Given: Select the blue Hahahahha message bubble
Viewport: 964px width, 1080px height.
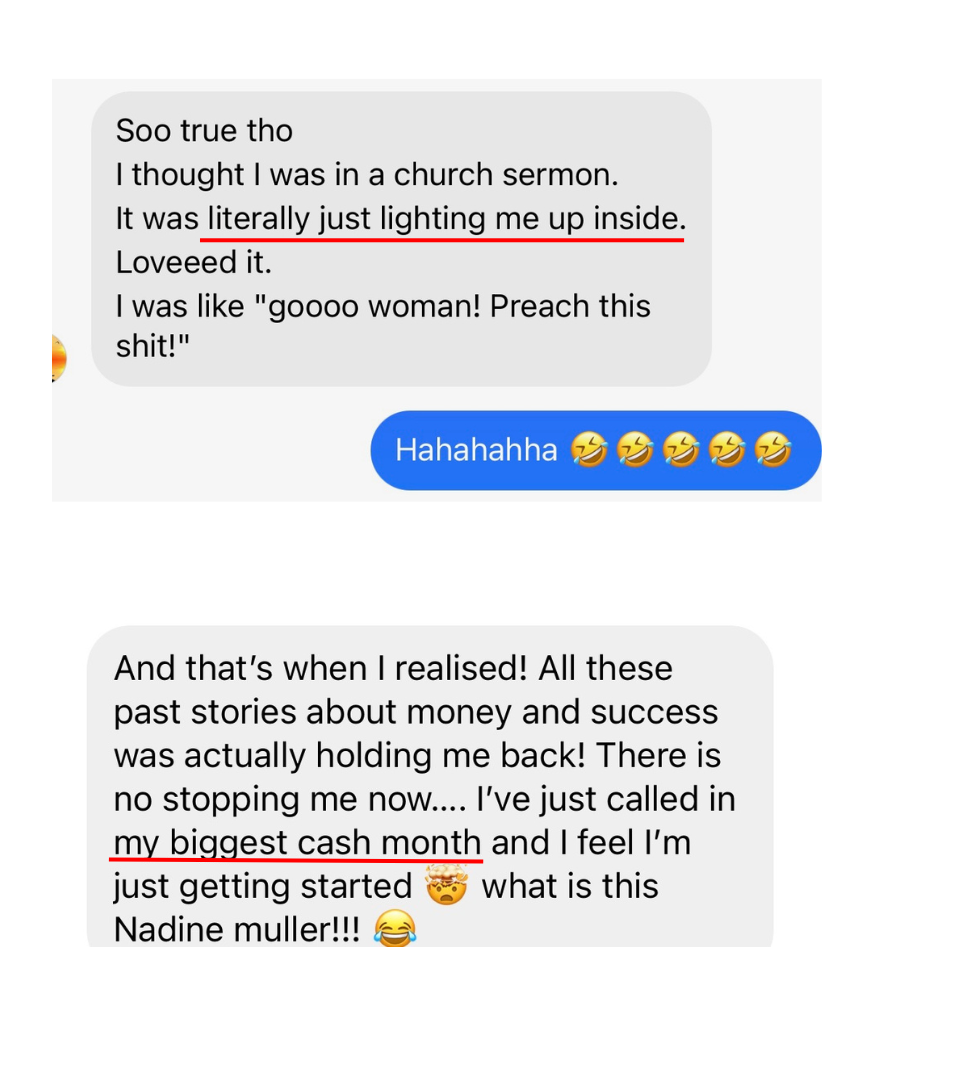Looking at the screenshot, I should click(x=596, y=450).
